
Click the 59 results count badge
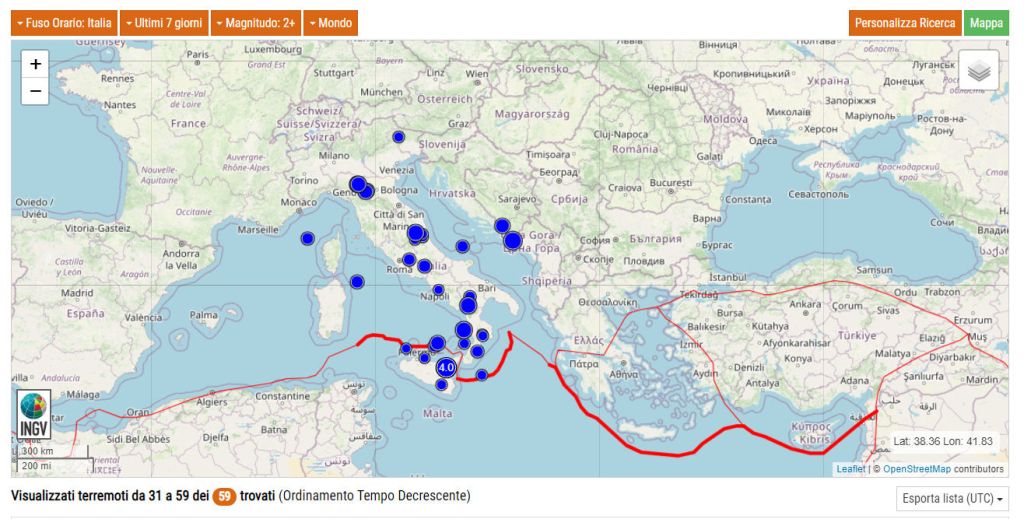(224, 496)
